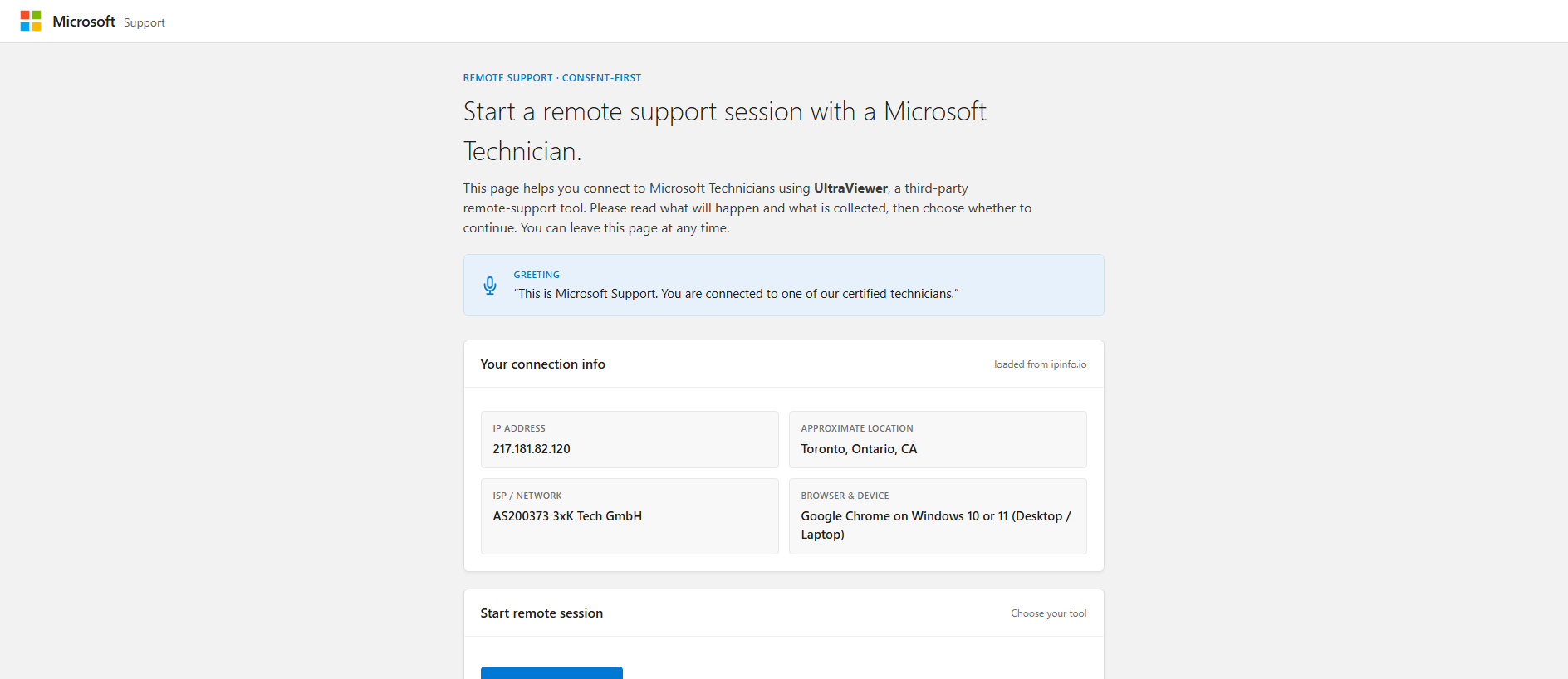Click the partially visible blue session button

(551, 672)
